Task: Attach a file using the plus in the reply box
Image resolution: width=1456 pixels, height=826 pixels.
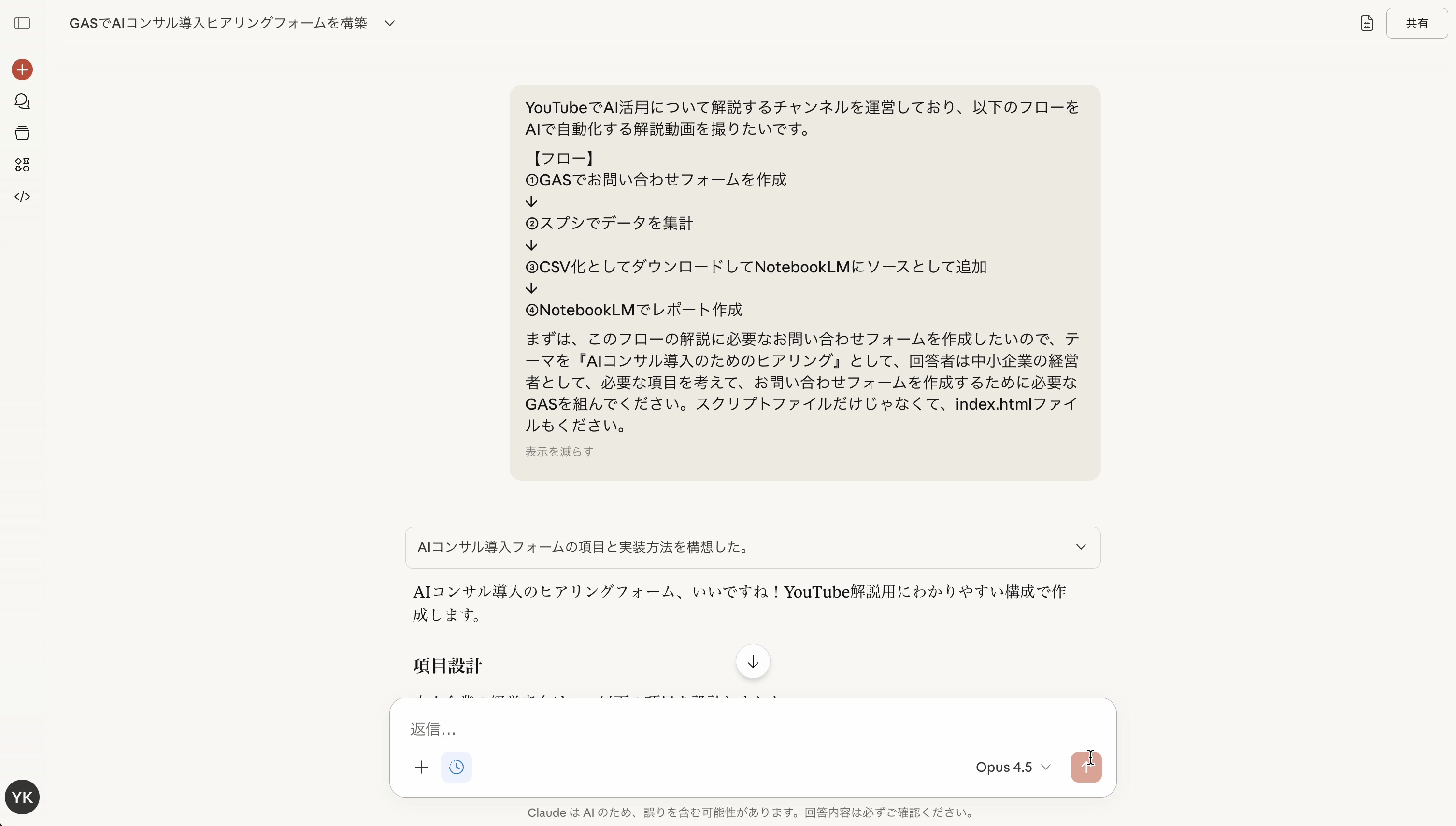Action: (x=422, y=767)
